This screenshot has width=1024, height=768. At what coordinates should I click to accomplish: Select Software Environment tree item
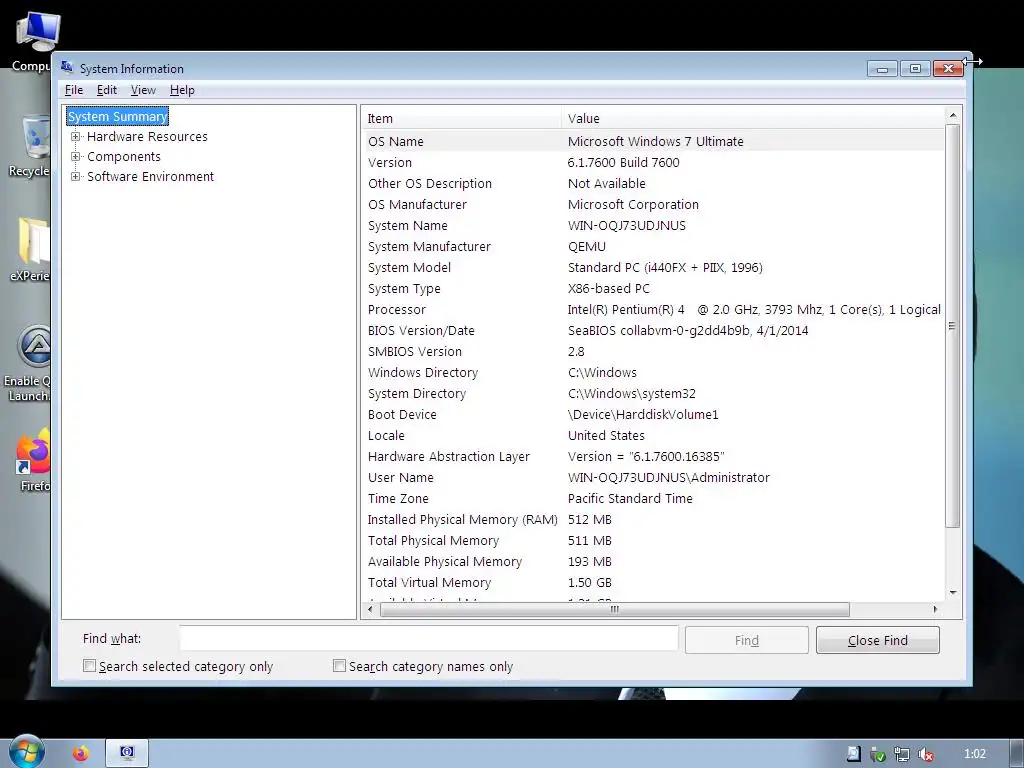tap(150, 176)
